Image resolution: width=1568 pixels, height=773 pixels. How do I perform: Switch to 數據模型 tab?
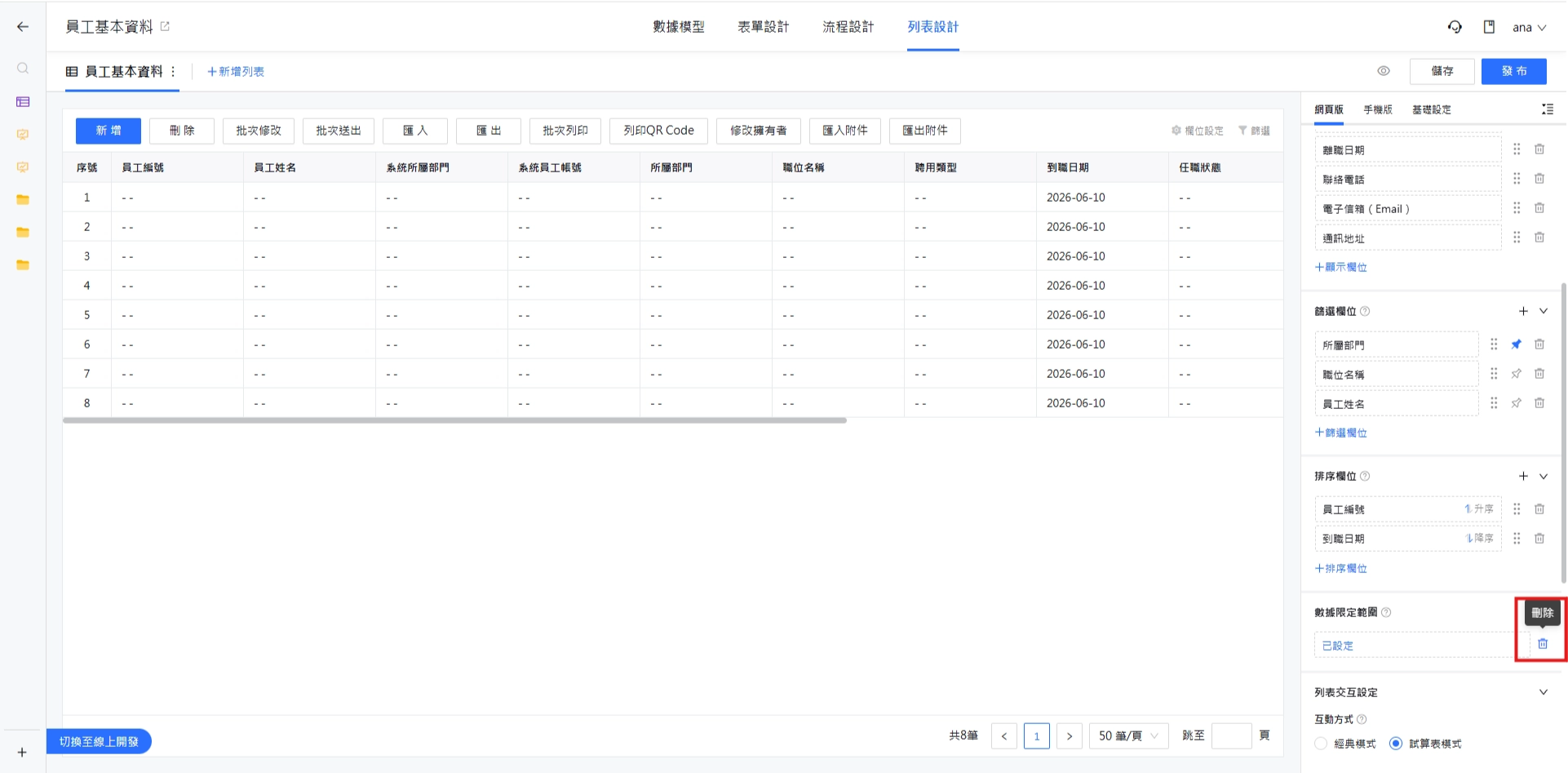pos(679,27)
